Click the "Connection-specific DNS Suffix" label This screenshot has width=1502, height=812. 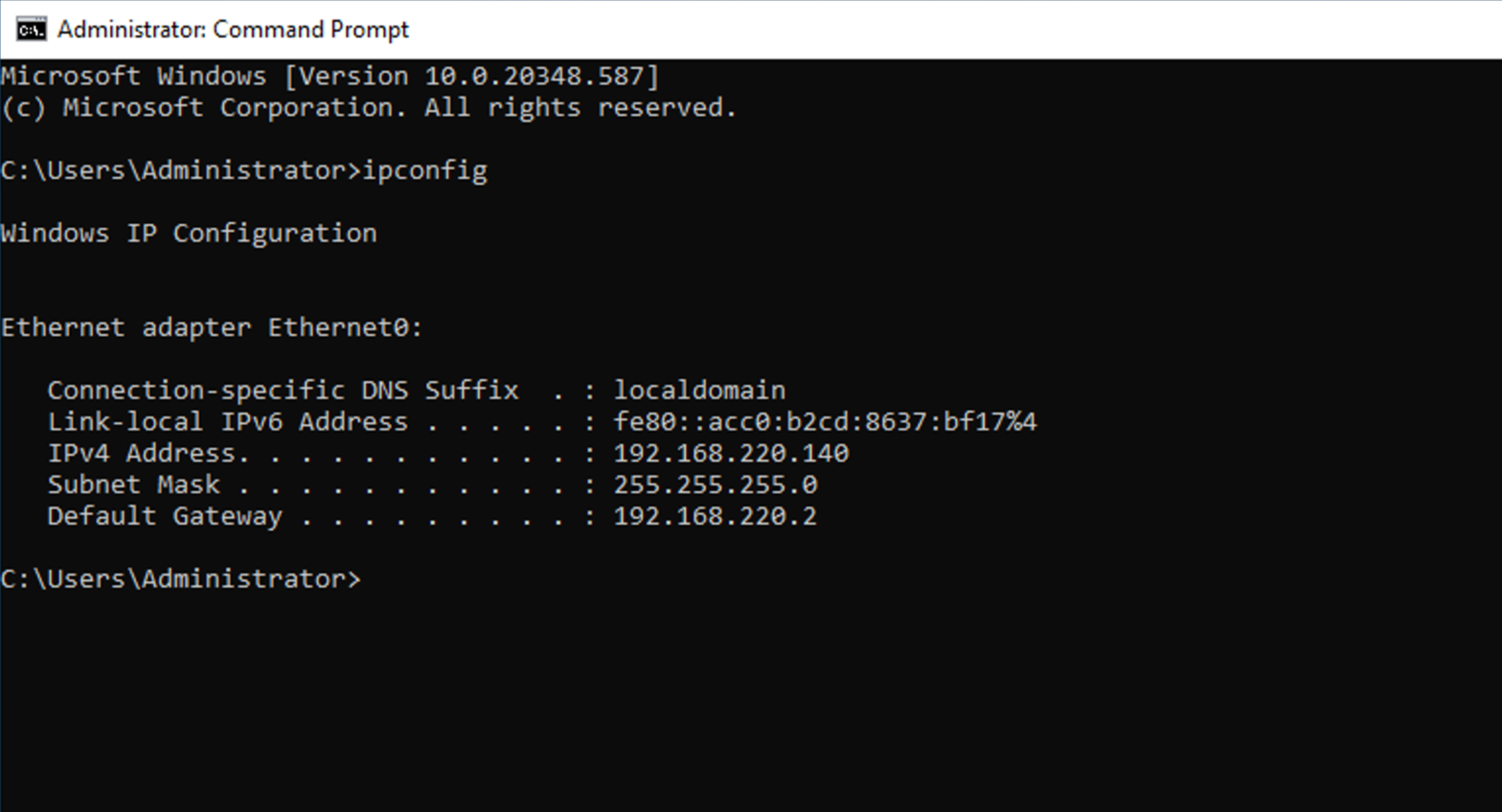(284, 389)
